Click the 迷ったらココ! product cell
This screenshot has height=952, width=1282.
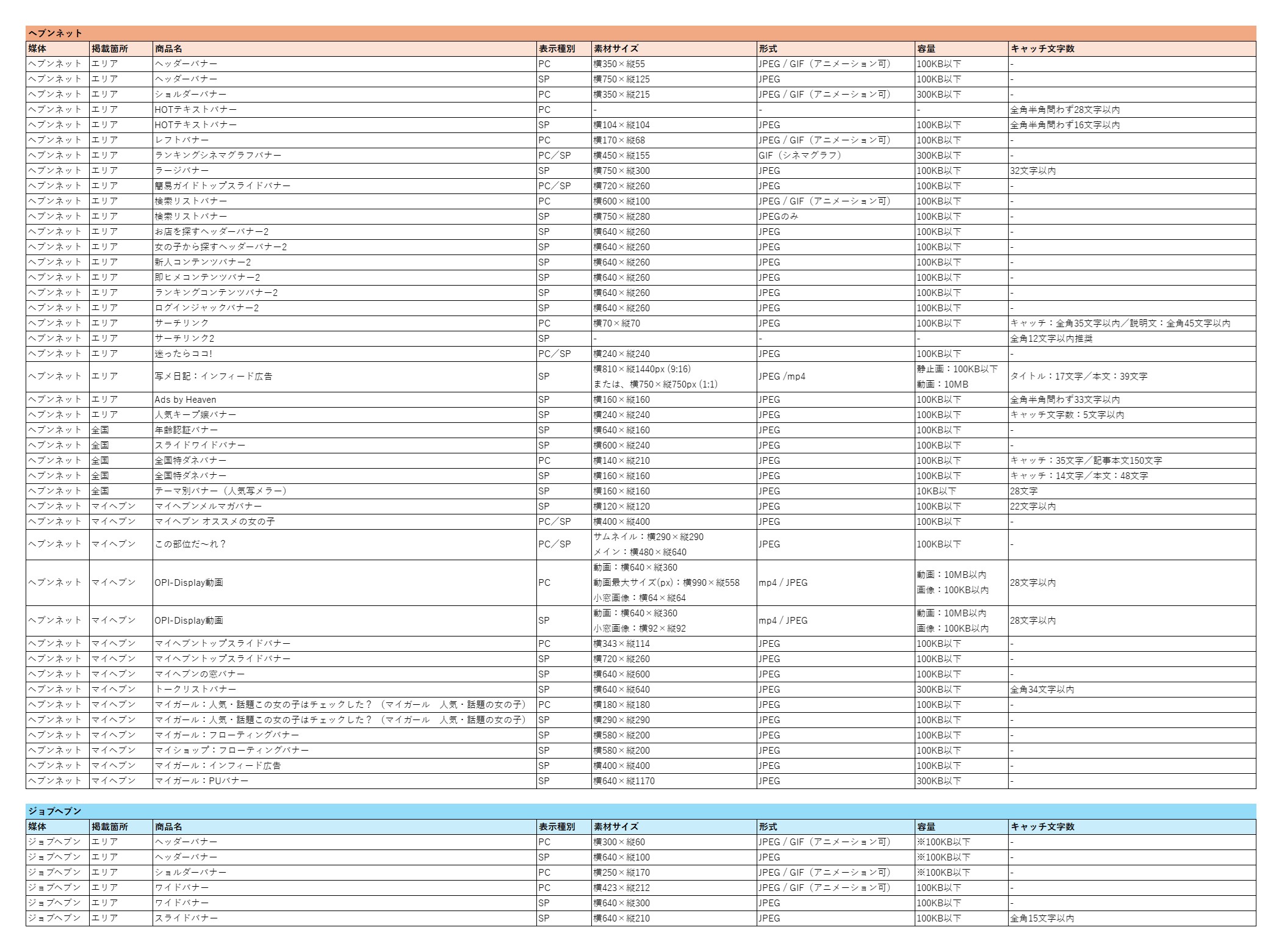(x=183, y=354)
